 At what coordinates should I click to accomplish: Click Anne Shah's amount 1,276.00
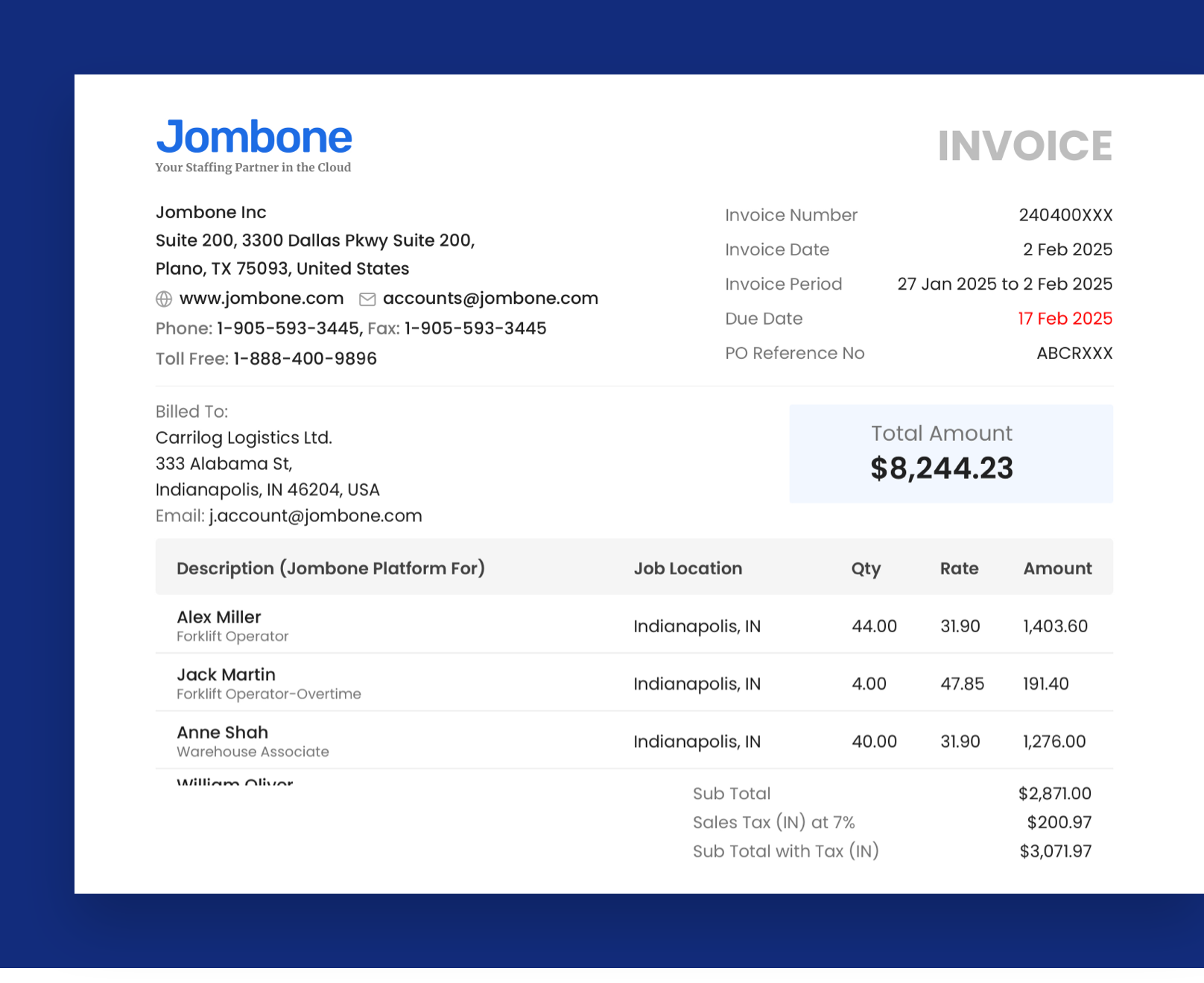pos(1054,742)
